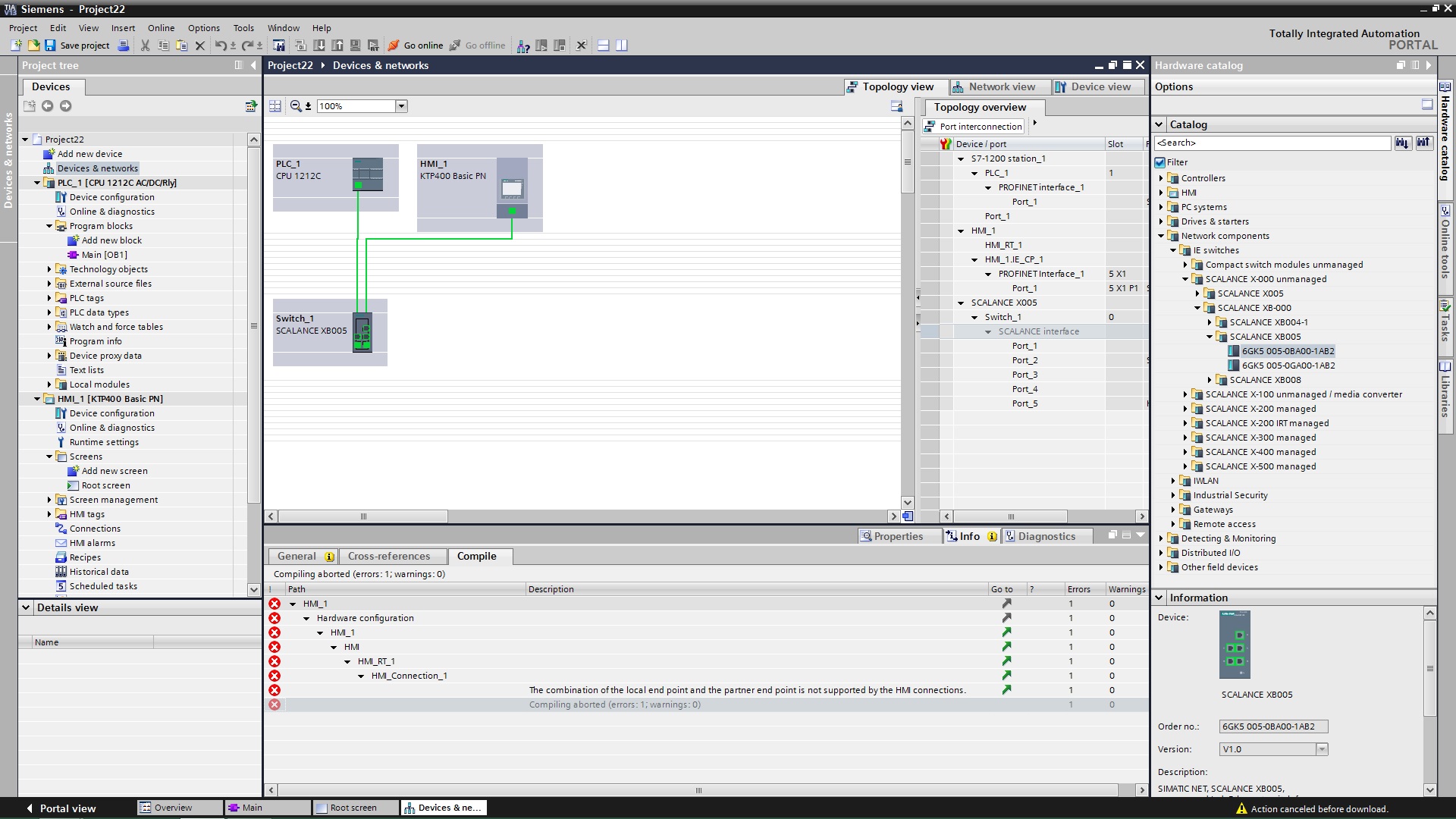Select Add new device in Project tree
Screen dimensions: 1456x819
click(x=89, y=154)
